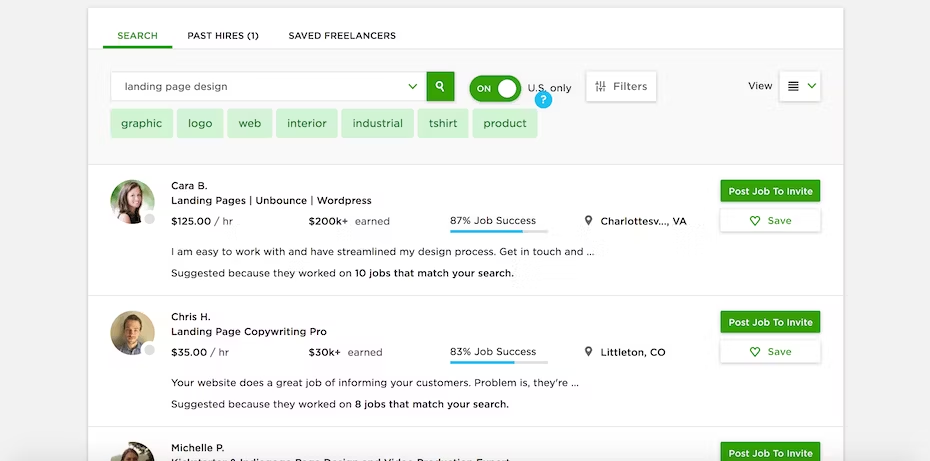The width and height of the screenshot is (930, 461).
Task: Click the heart icon in Chris H.'s Save button
Action: [x=754, y=352]
